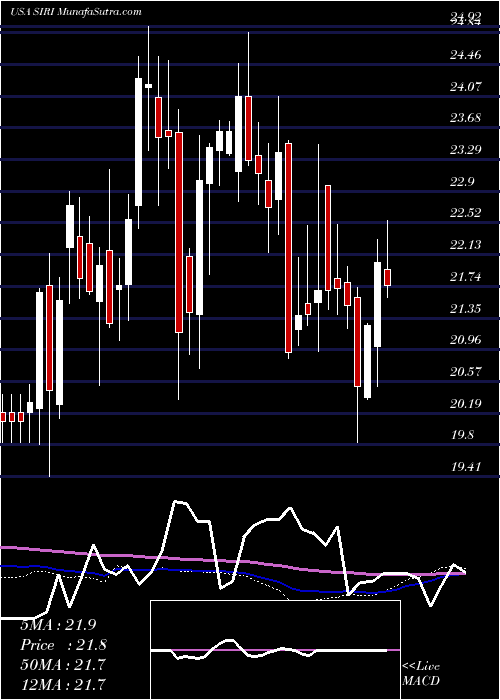Click the 22.9 price axis label
This screenshot has width=500, height=700.
click(462, 182)
